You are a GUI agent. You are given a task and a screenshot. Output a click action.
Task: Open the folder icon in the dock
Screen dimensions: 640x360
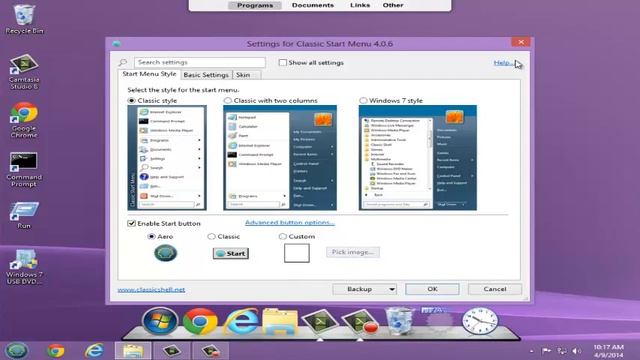(280, 322)
